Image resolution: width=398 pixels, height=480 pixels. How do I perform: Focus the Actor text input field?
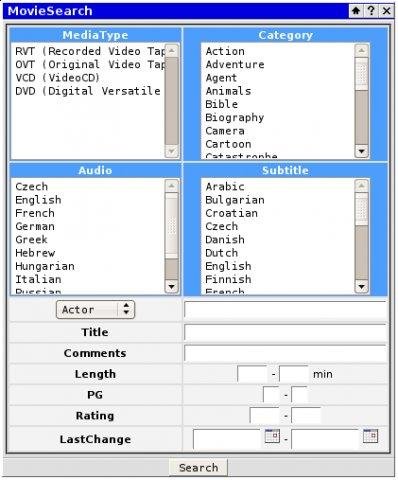point(286,310)
